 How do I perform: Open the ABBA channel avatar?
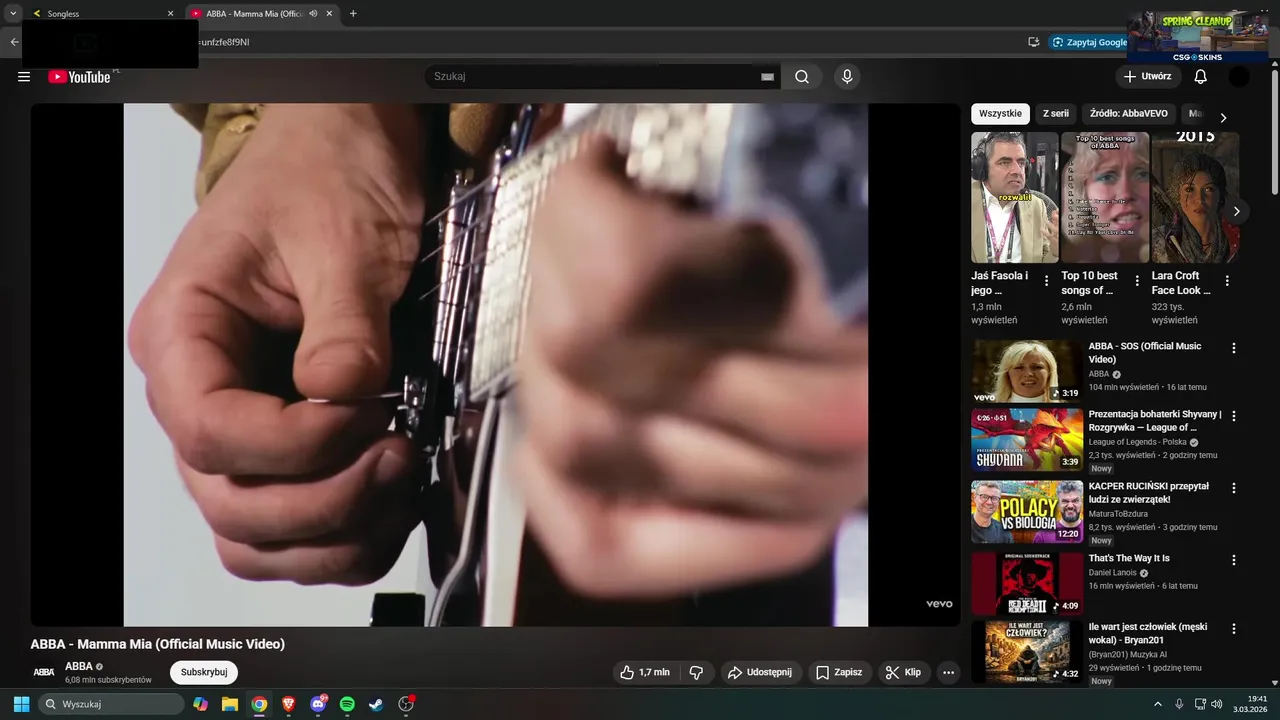[44, 672]
